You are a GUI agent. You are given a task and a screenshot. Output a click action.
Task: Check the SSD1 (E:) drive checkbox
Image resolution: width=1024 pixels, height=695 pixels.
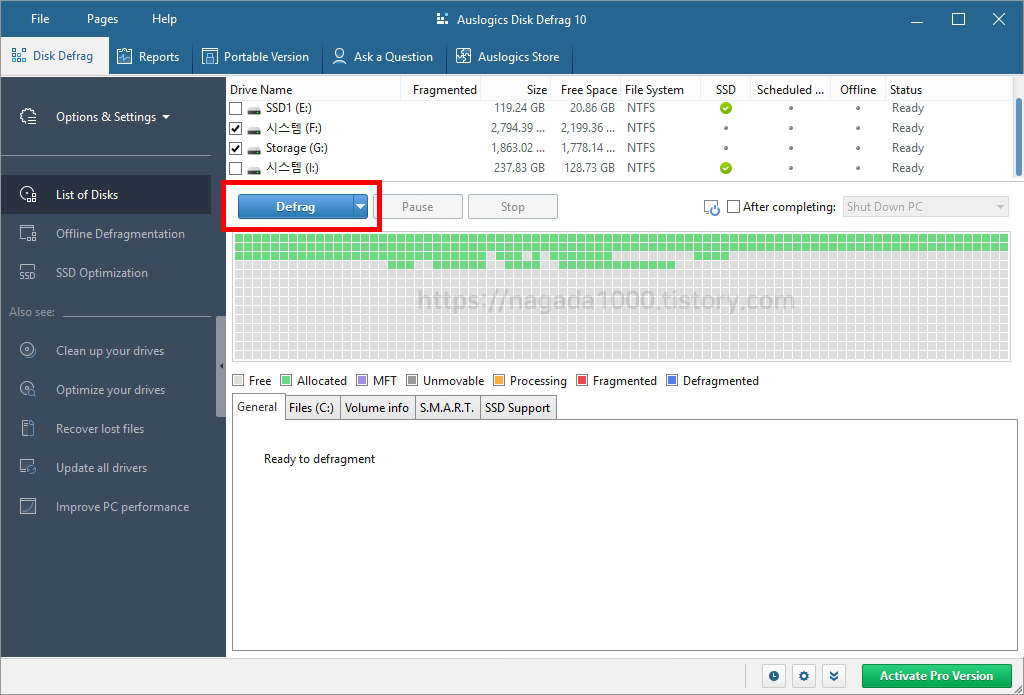[236, 108]
